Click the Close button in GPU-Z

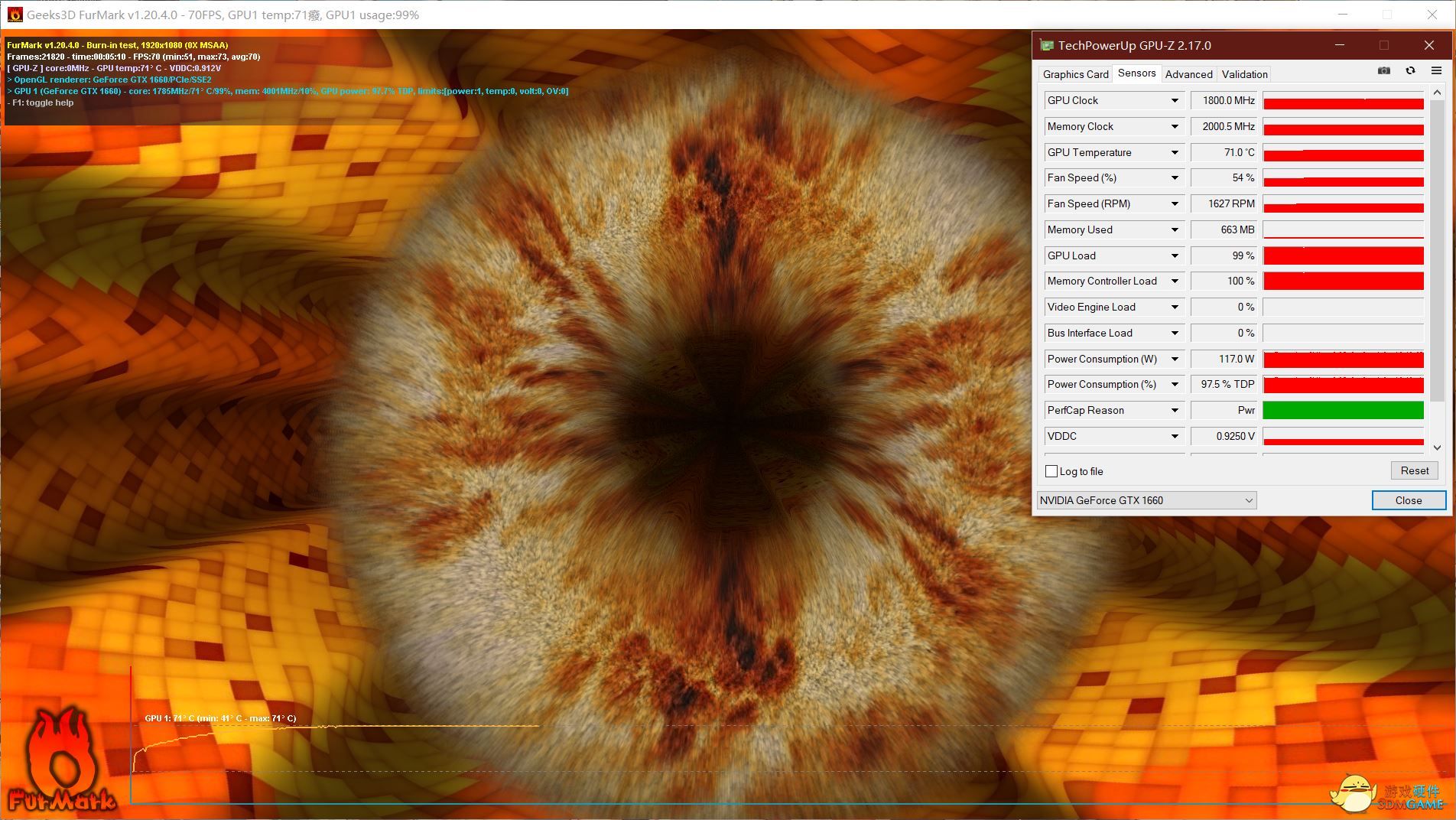[x=1409, y=500]
